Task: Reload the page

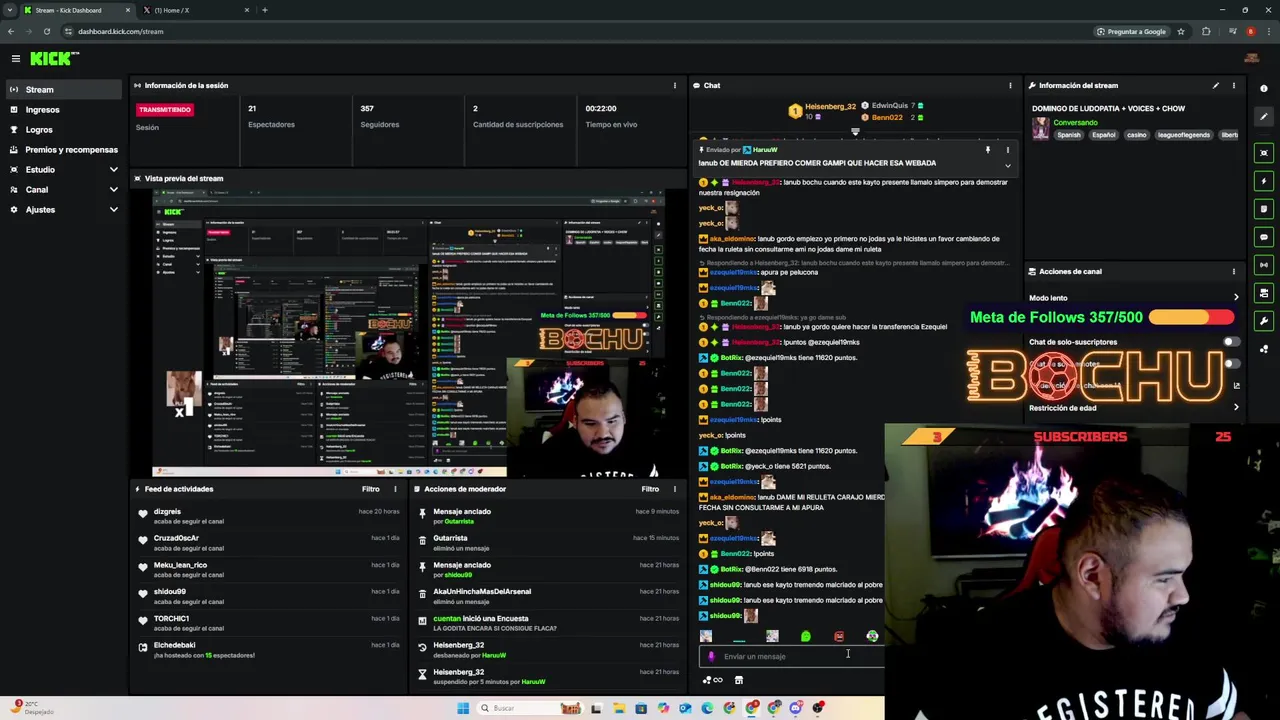Action: coord(46,31)
